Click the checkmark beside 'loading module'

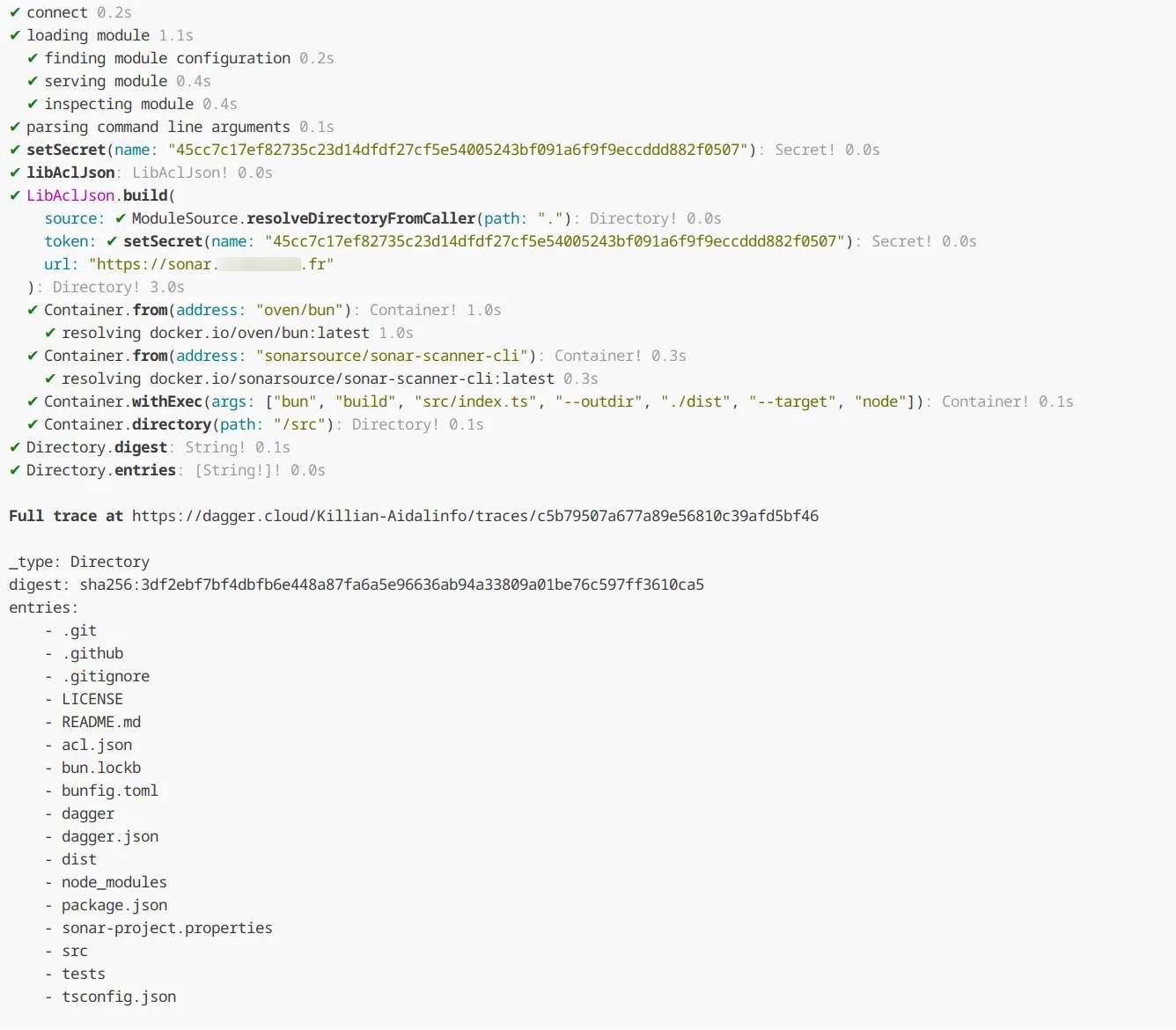tap(14, 35)
